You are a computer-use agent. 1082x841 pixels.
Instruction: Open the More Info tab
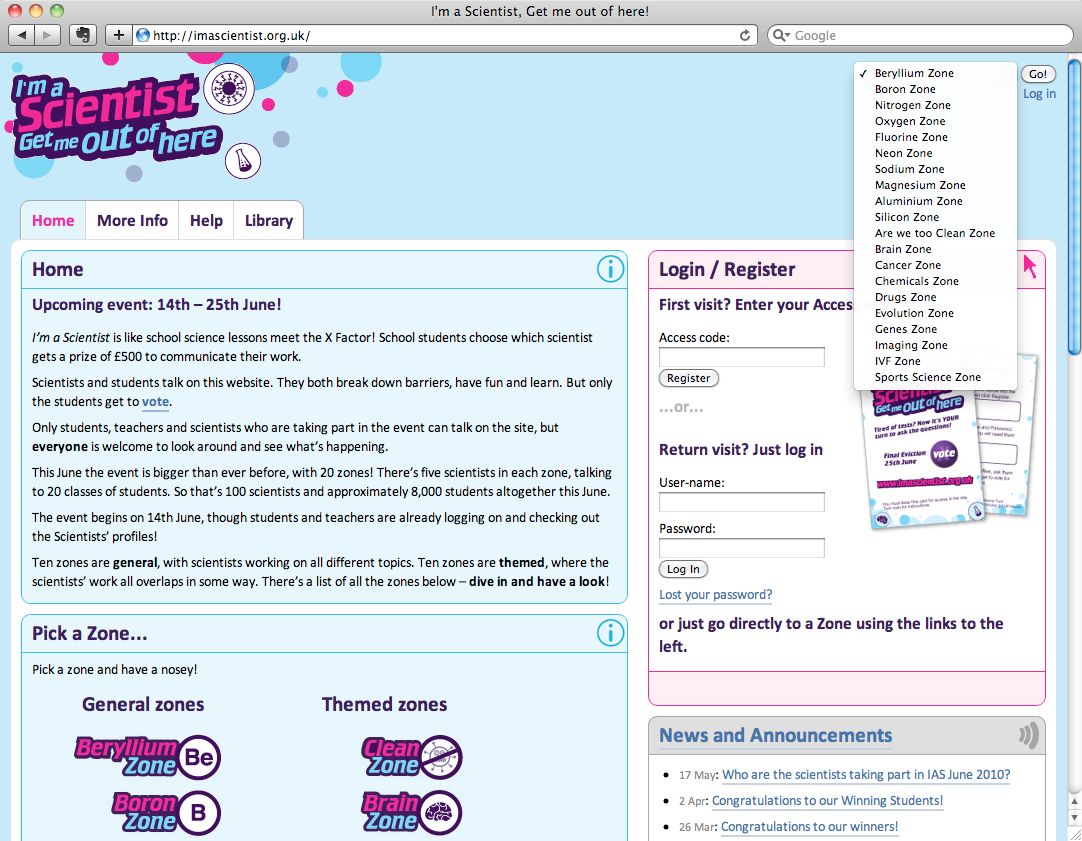coord(132,220)
